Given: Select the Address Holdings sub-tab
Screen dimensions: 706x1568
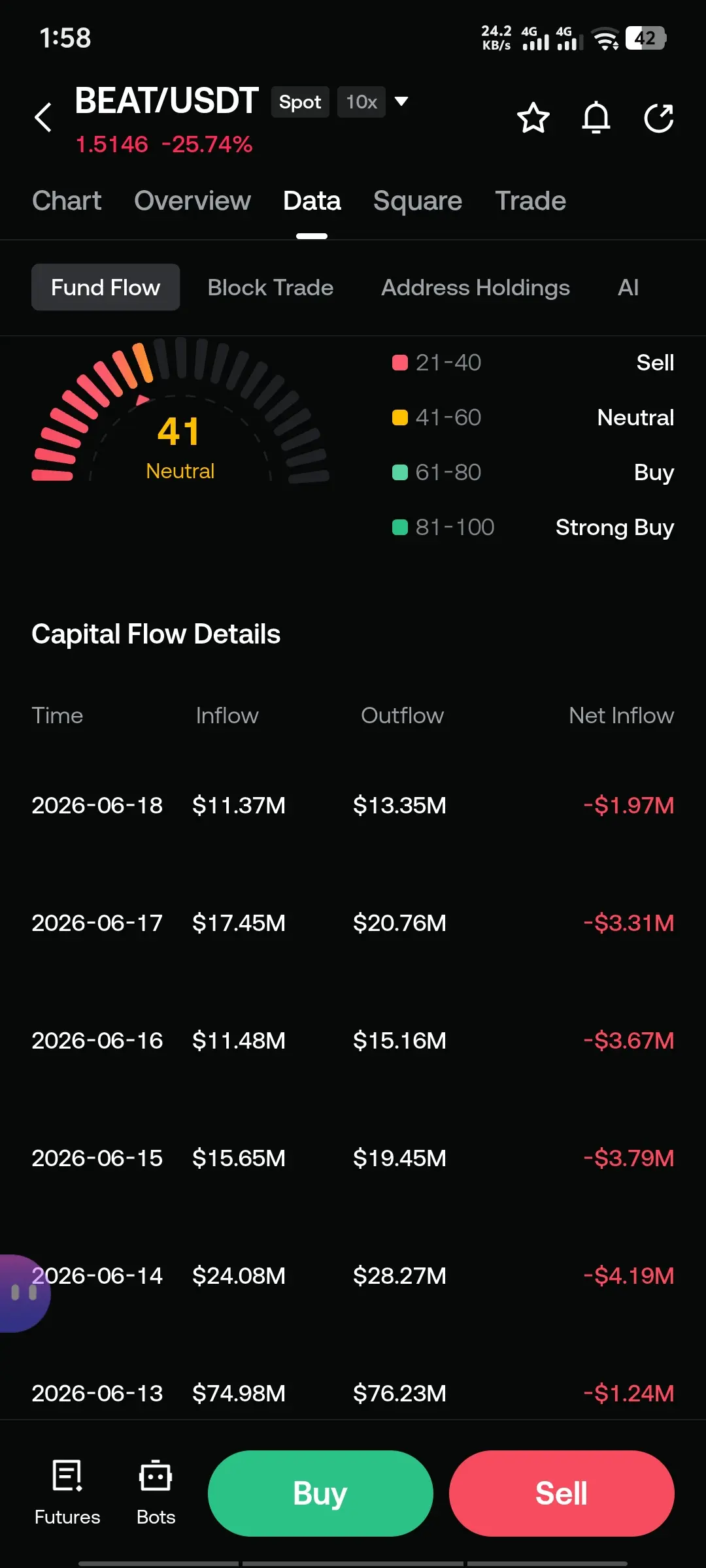Looking at the screenshot, I should point(475,287).
